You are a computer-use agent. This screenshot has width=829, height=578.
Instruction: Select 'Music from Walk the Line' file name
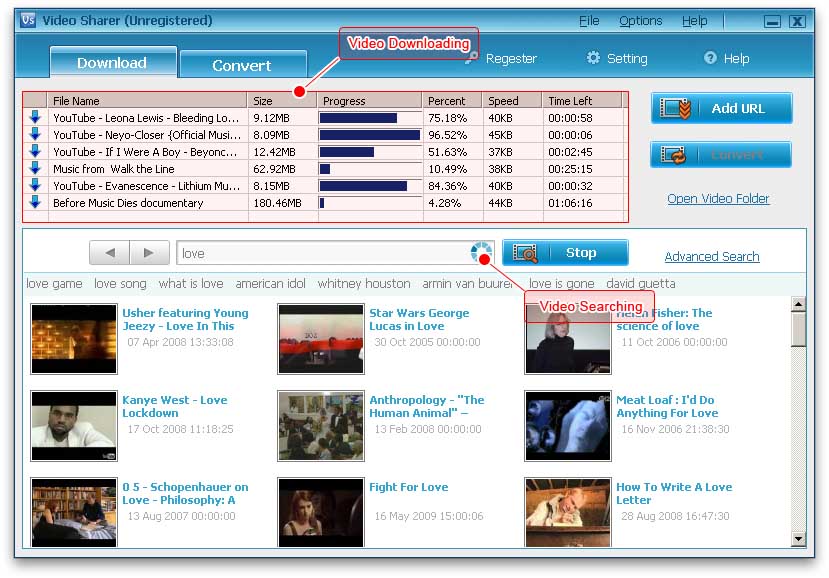tap(114, 169)
